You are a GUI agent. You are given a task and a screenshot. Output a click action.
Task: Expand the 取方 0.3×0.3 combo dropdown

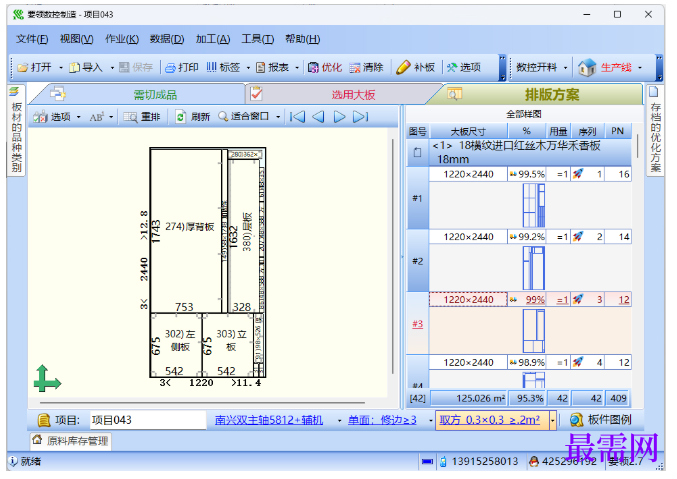pos(552,420)
